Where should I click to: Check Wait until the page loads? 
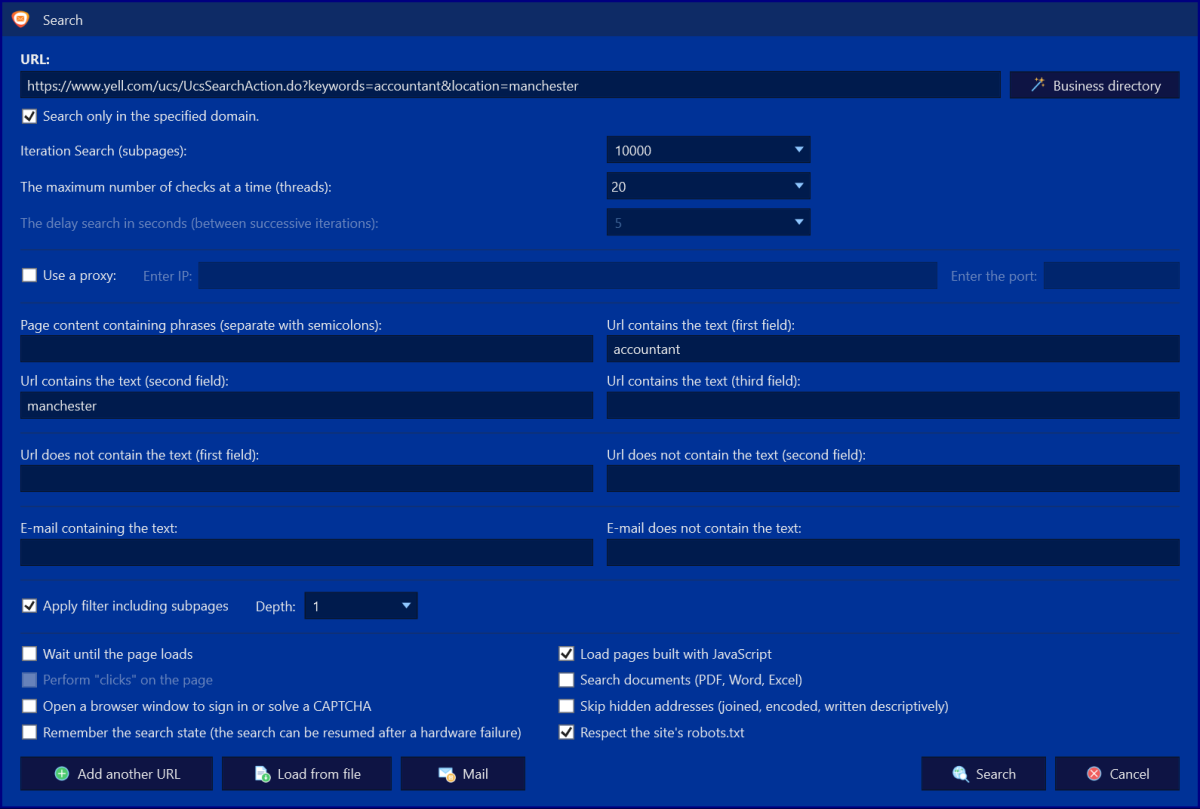coord(29,654)
